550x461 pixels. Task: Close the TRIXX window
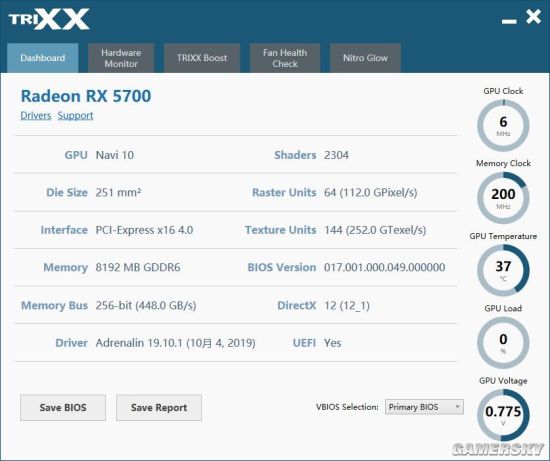(x=534, y=16)
